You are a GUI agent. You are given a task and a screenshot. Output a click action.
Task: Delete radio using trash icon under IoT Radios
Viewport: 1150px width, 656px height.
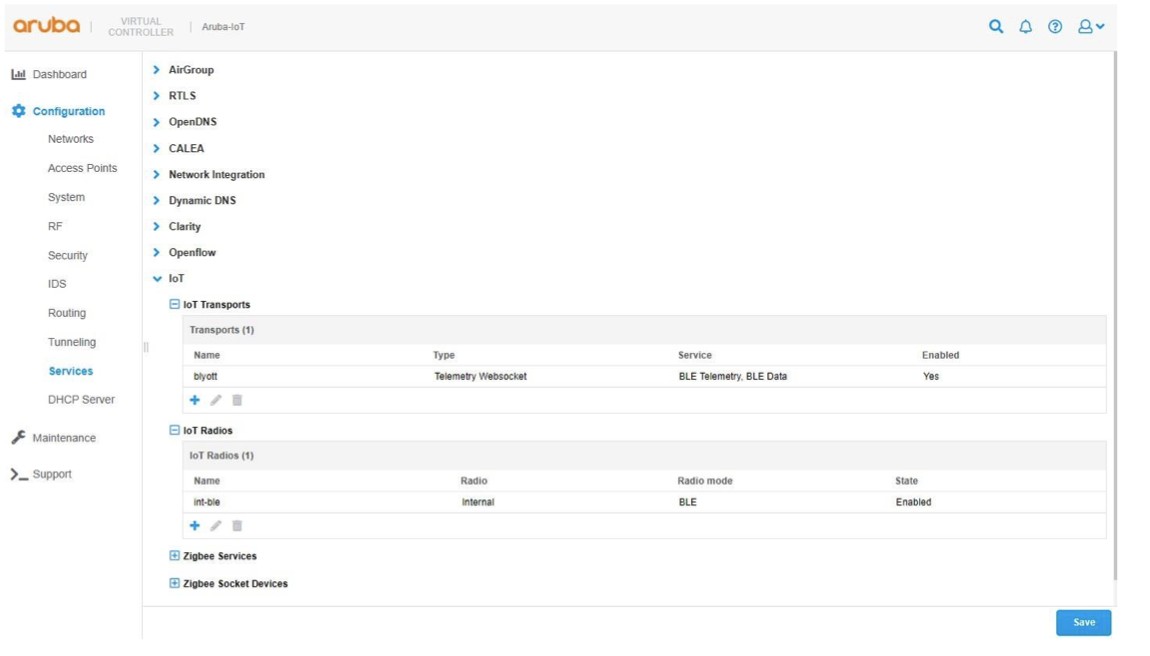coord(237,526)
